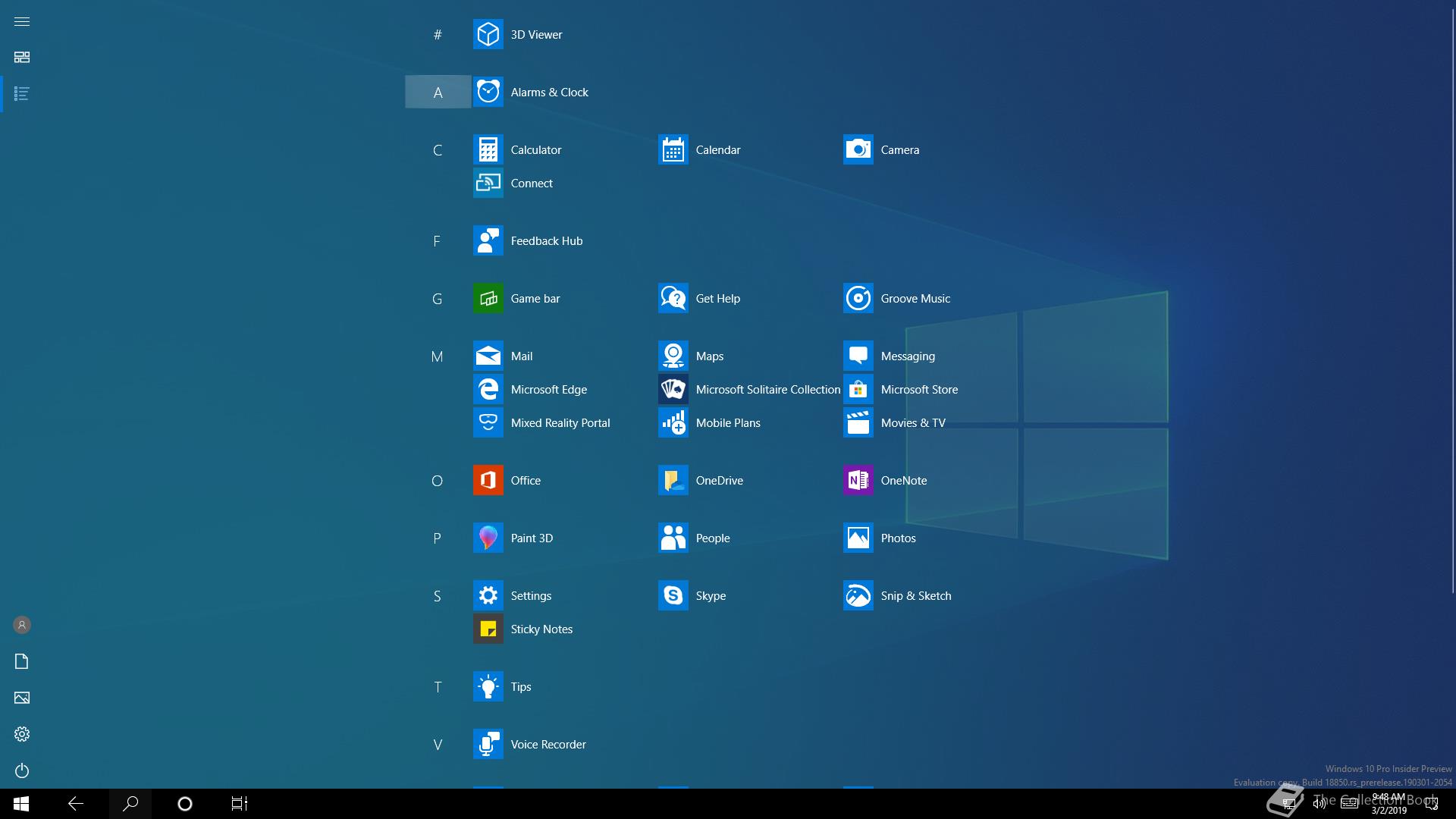The image size is (1456, 819).
Task: Click the user account avatar
Action: pos(22,625)
